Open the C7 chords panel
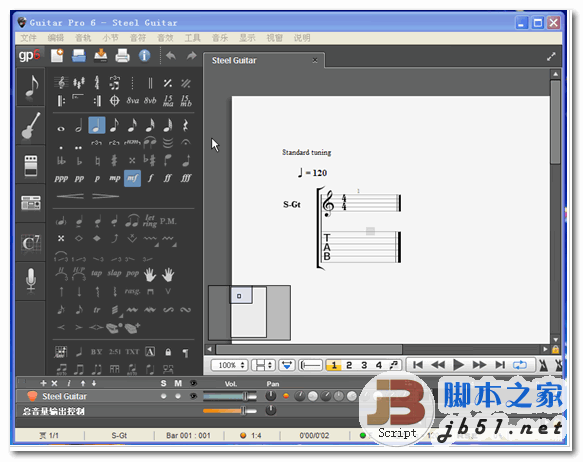Screen dimensions: 583x462 [x=31, y=242]
